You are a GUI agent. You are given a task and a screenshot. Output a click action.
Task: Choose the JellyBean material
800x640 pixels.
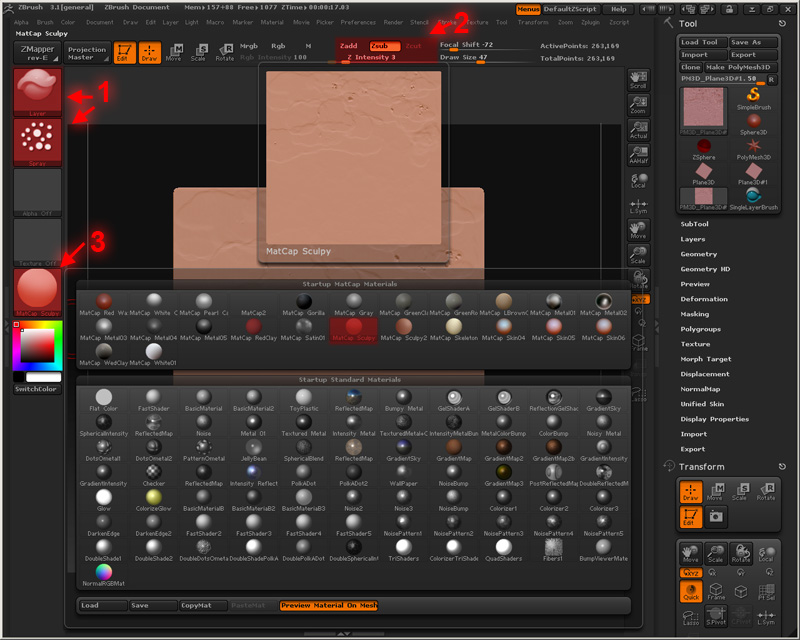(x=254, y=450)
